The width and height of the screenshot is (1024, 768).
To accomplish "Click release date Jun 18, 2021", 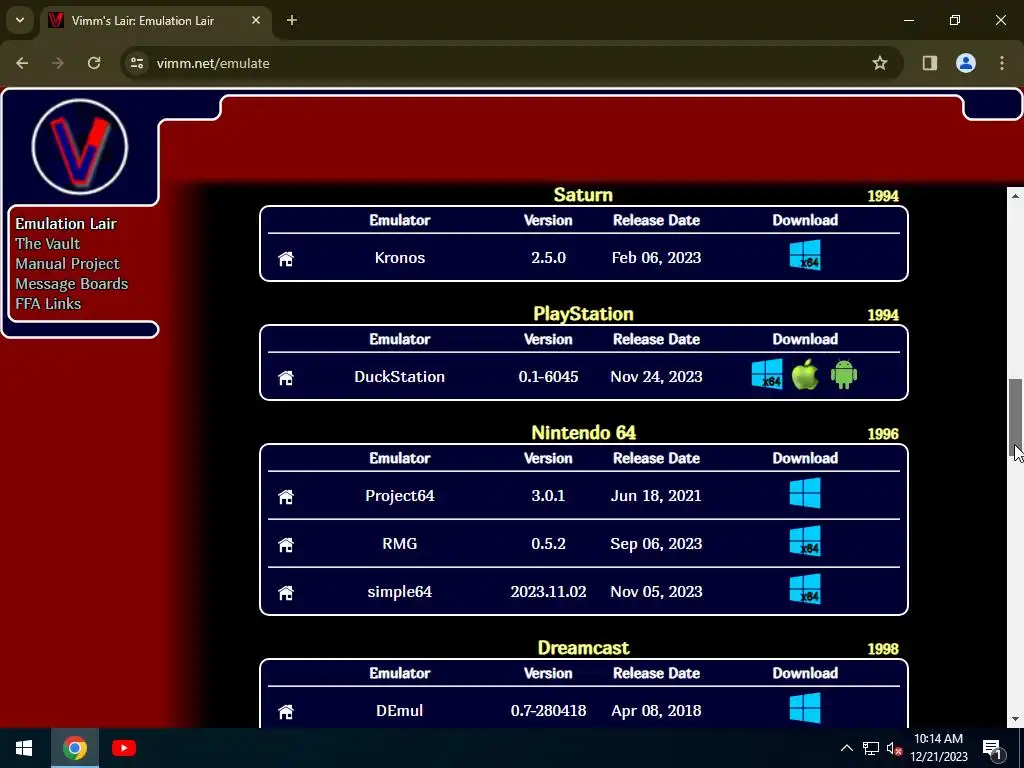I will pyautogui.click(x=656, y=496).
